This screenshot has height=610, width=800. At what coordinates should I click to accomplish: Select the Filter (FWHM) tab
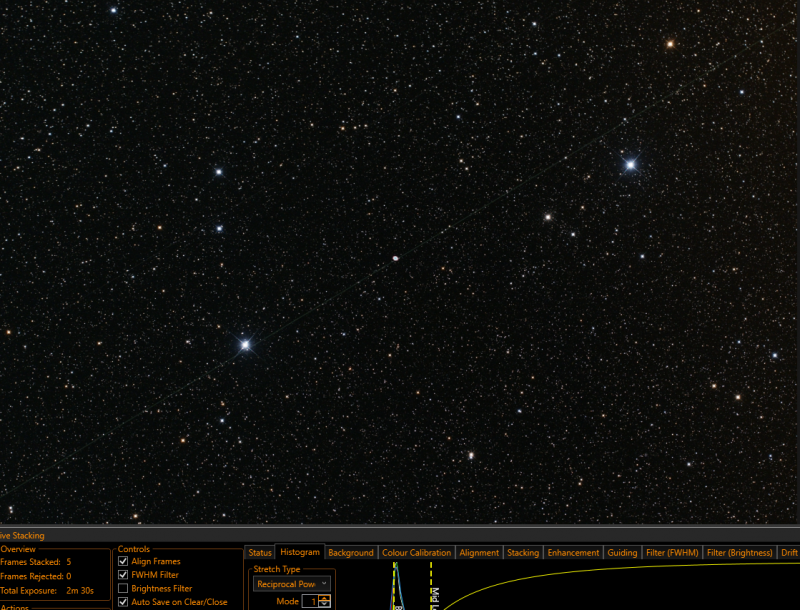[672, 552]
